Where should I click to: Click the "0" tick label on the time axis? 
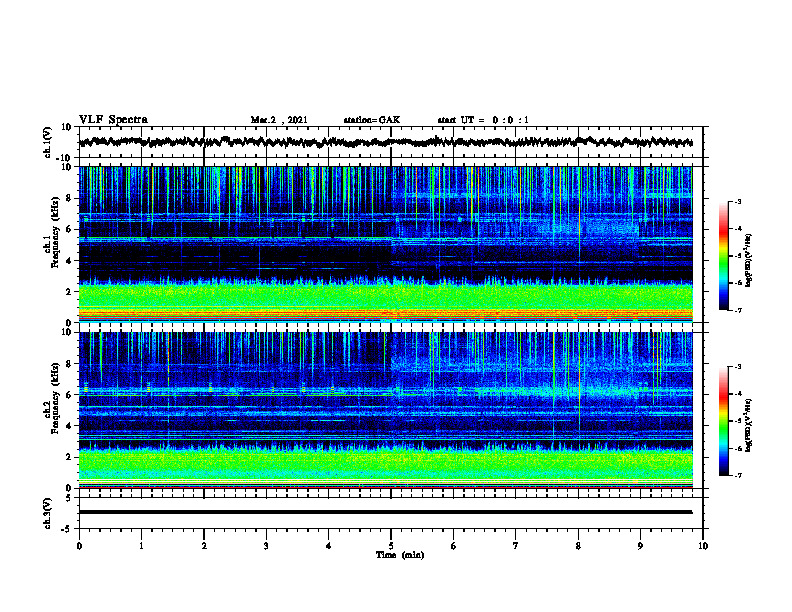point(79,546)
